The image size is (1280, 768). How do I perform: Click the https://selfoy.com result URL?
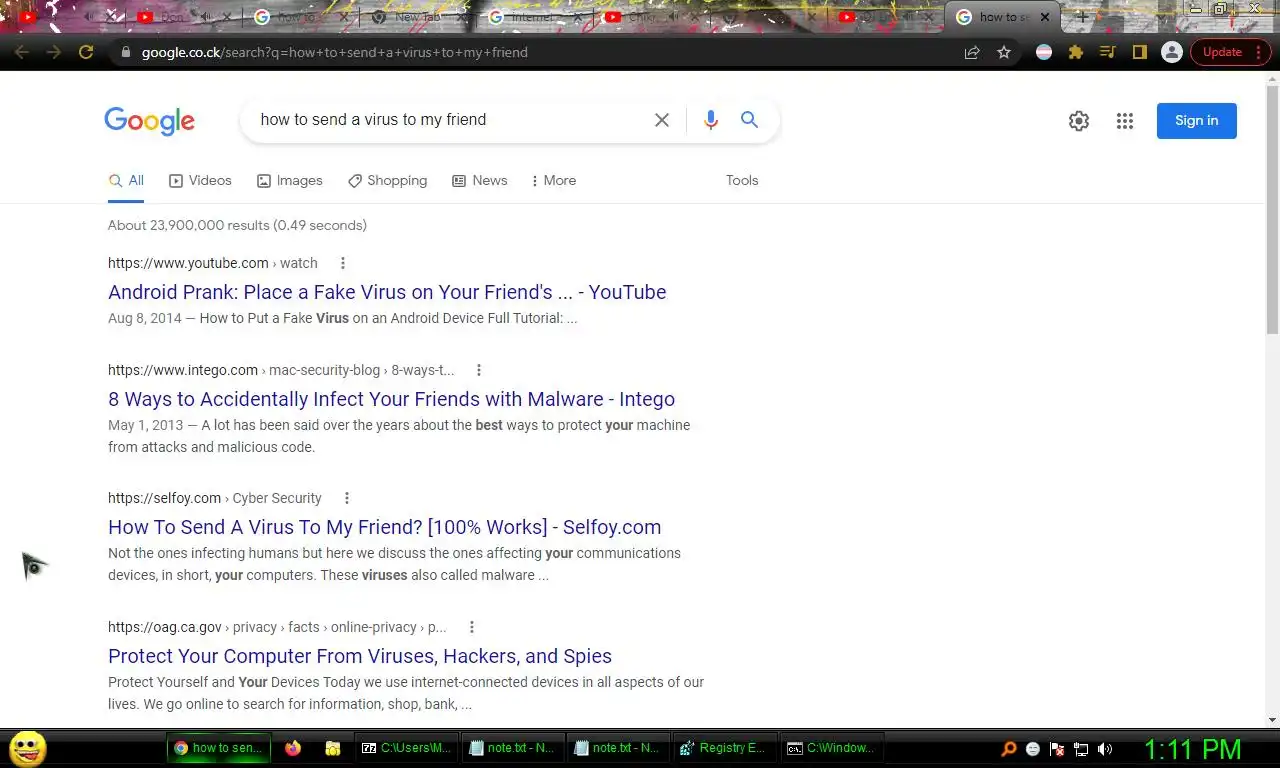pos(164,498)
